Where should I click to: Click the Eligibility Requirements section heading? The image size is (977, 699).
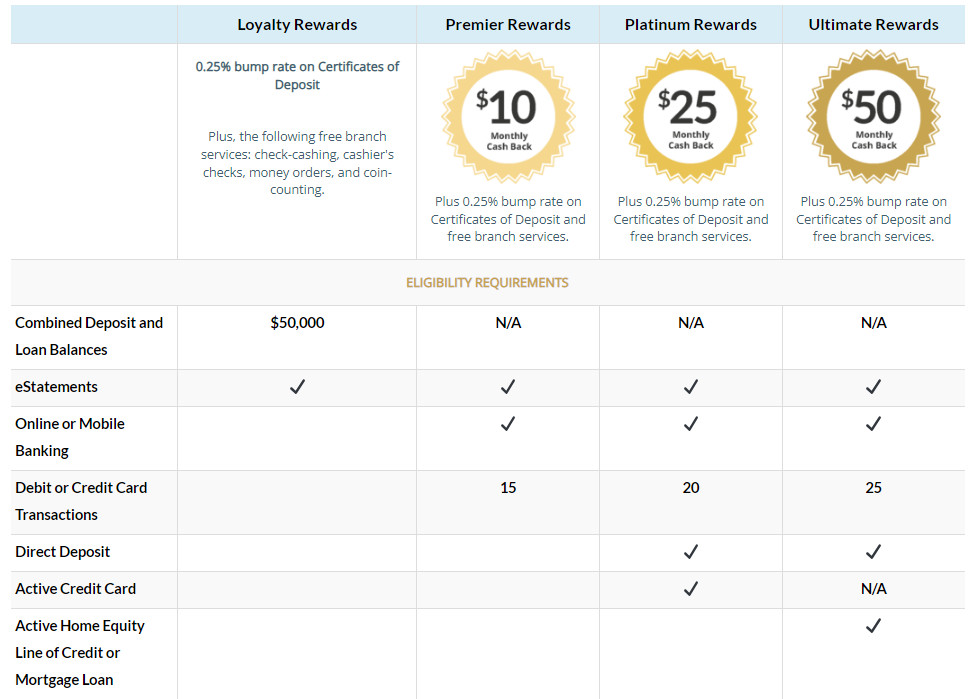(x=487, y=283)
